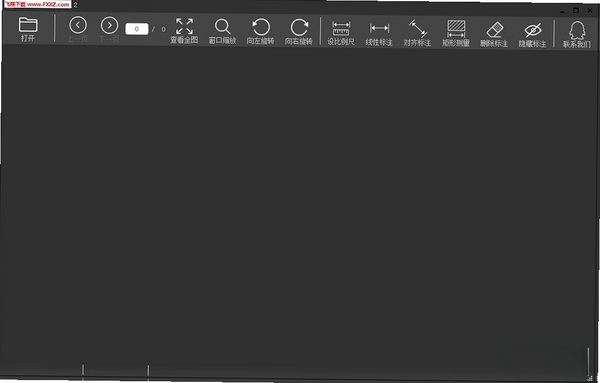Screen dimensions: 600x383
Task: Maximize the application window
Action: point(576,10)
